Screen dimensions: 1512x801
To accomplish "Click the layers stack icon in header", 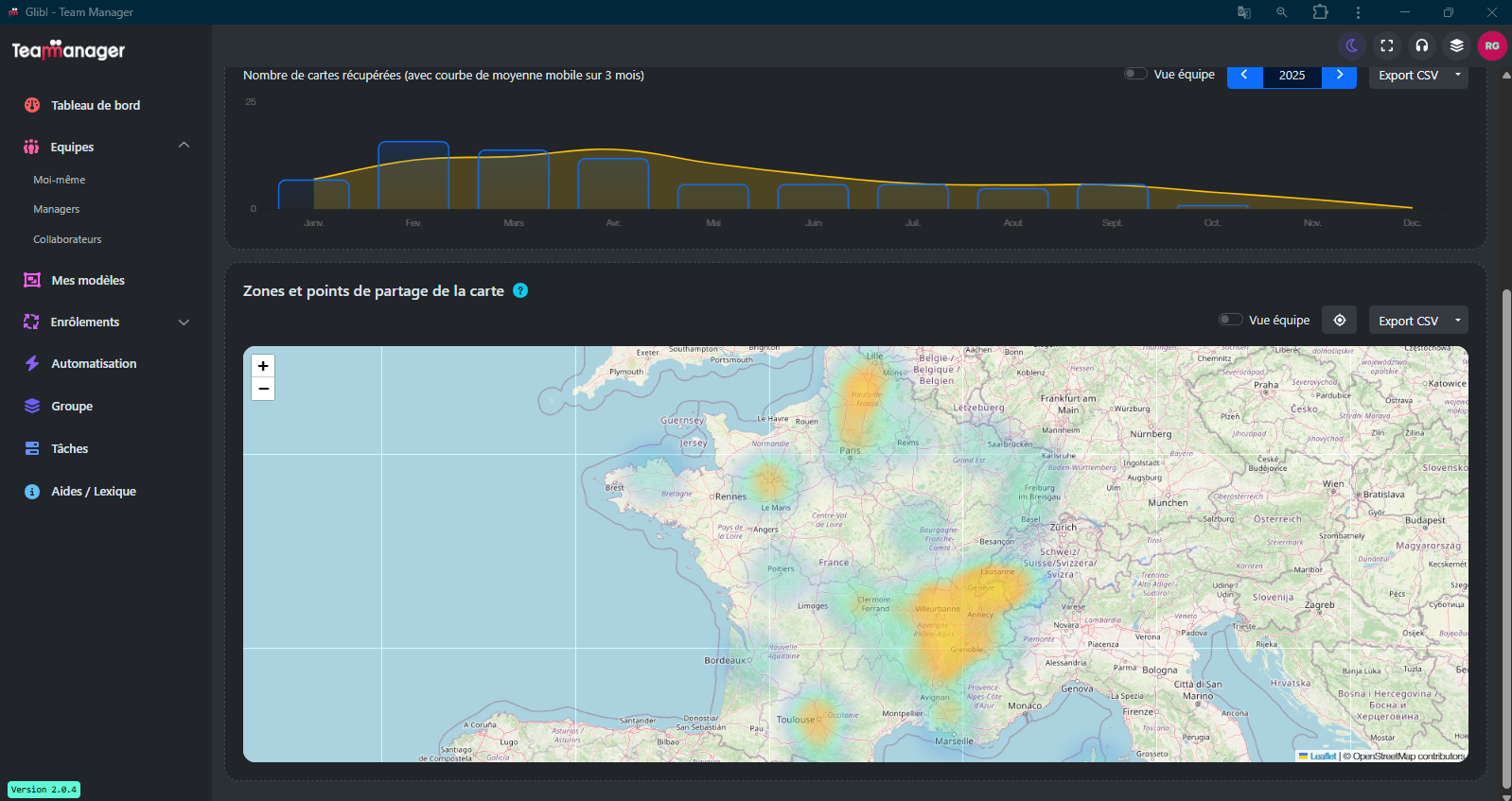I will 1457,45.
